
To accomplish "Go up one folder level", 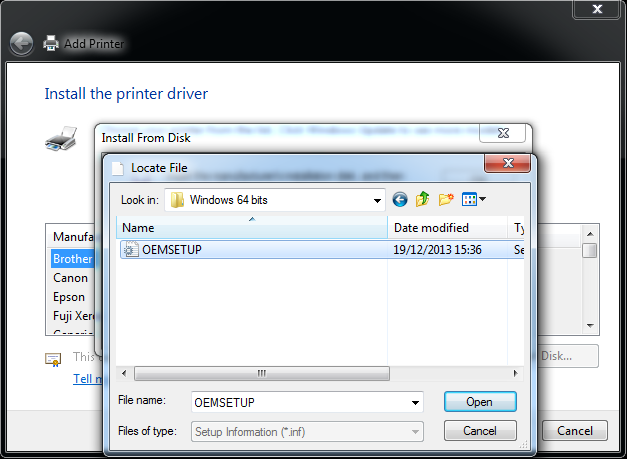I will point(423,199).
